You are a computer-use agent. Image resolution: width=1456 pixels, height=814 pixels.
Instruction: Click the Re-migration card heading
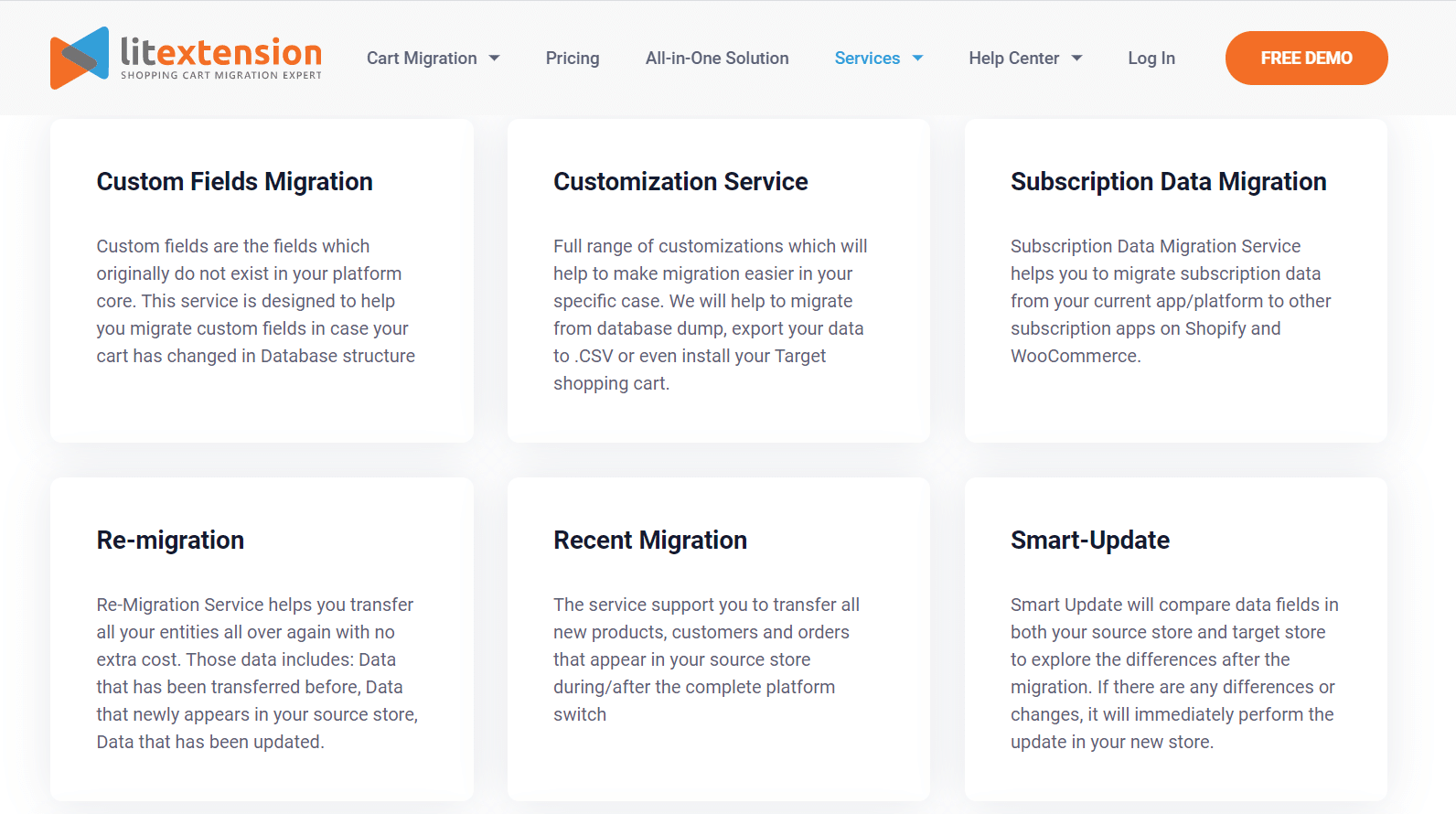pyautogui.click(x=170, y=541)
